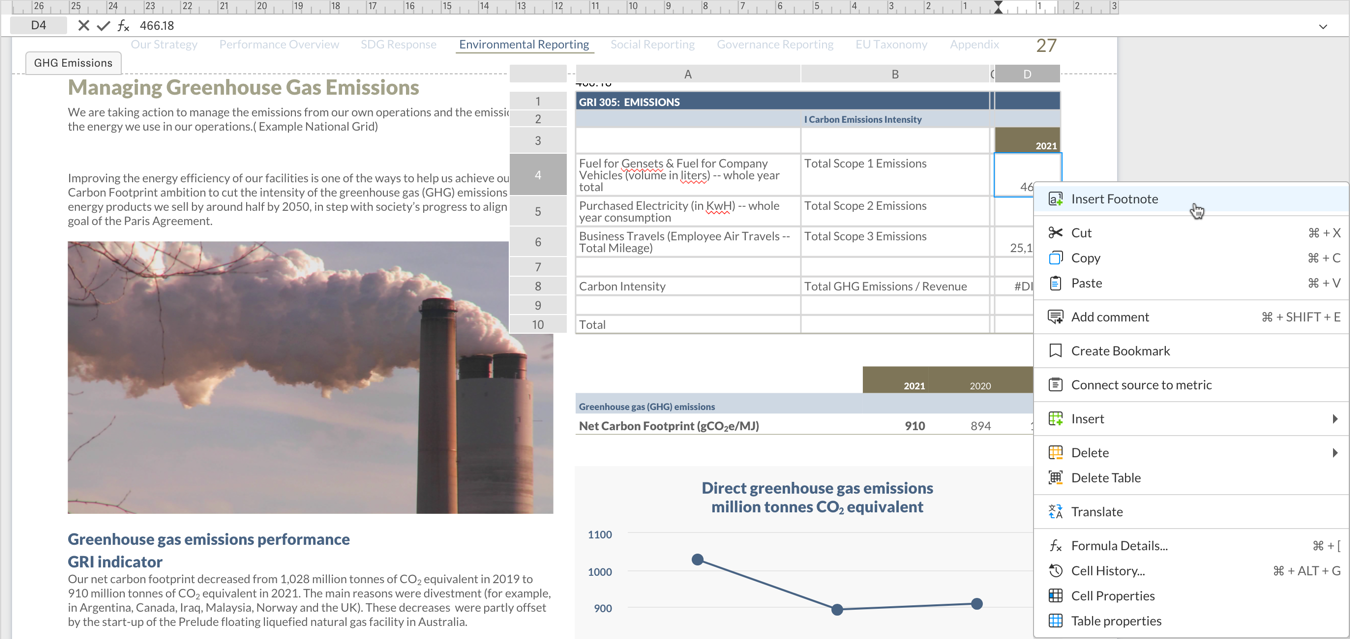Expand the Delete submenu arrow
This screenshot has height=639, width=1350.
(x=1335, y=453)
